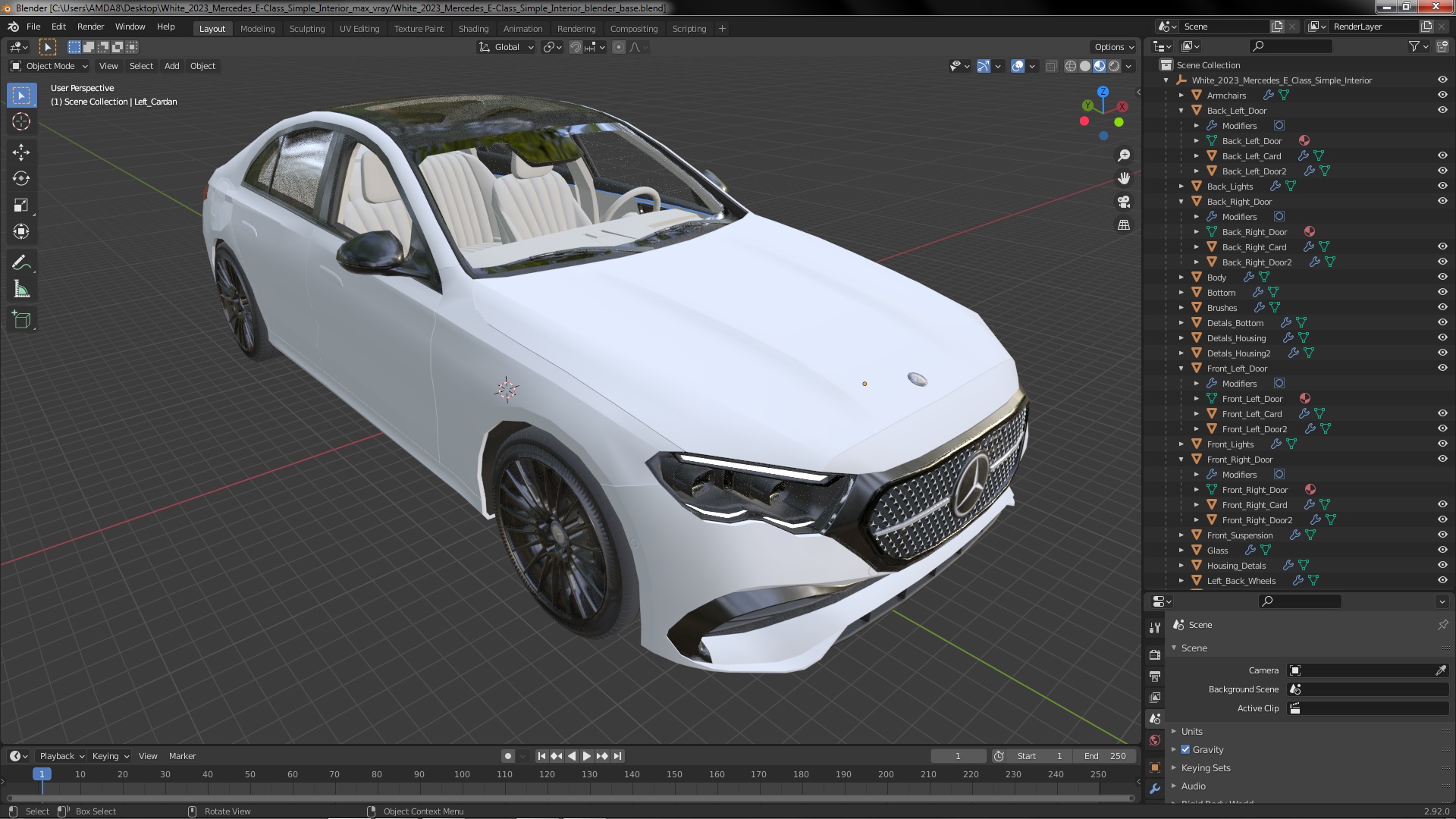Open the Render menu
The image size is (1456, 819).
(90, 27)
